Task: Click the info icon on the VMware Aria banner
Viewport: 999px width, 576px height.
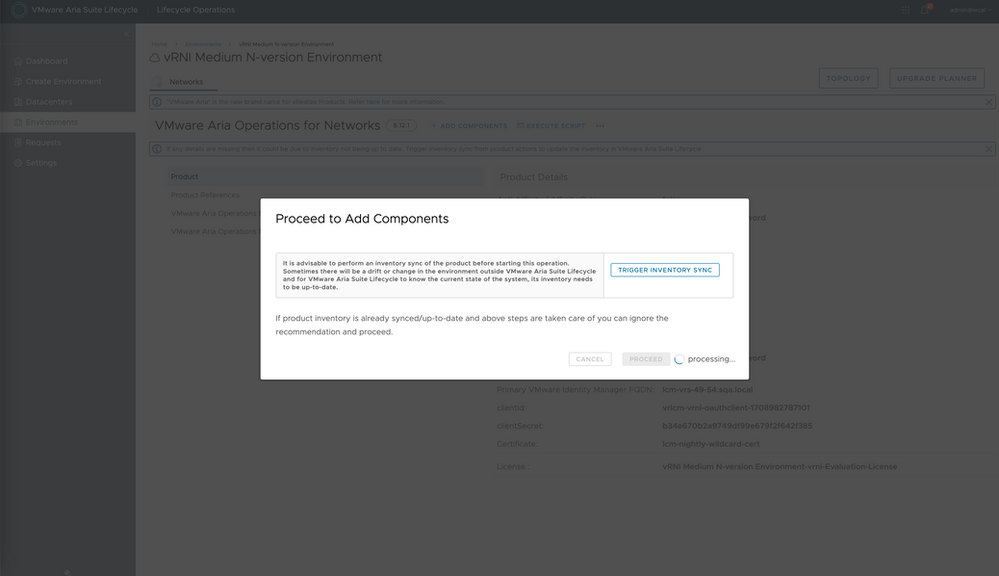Action: point(157,102)
